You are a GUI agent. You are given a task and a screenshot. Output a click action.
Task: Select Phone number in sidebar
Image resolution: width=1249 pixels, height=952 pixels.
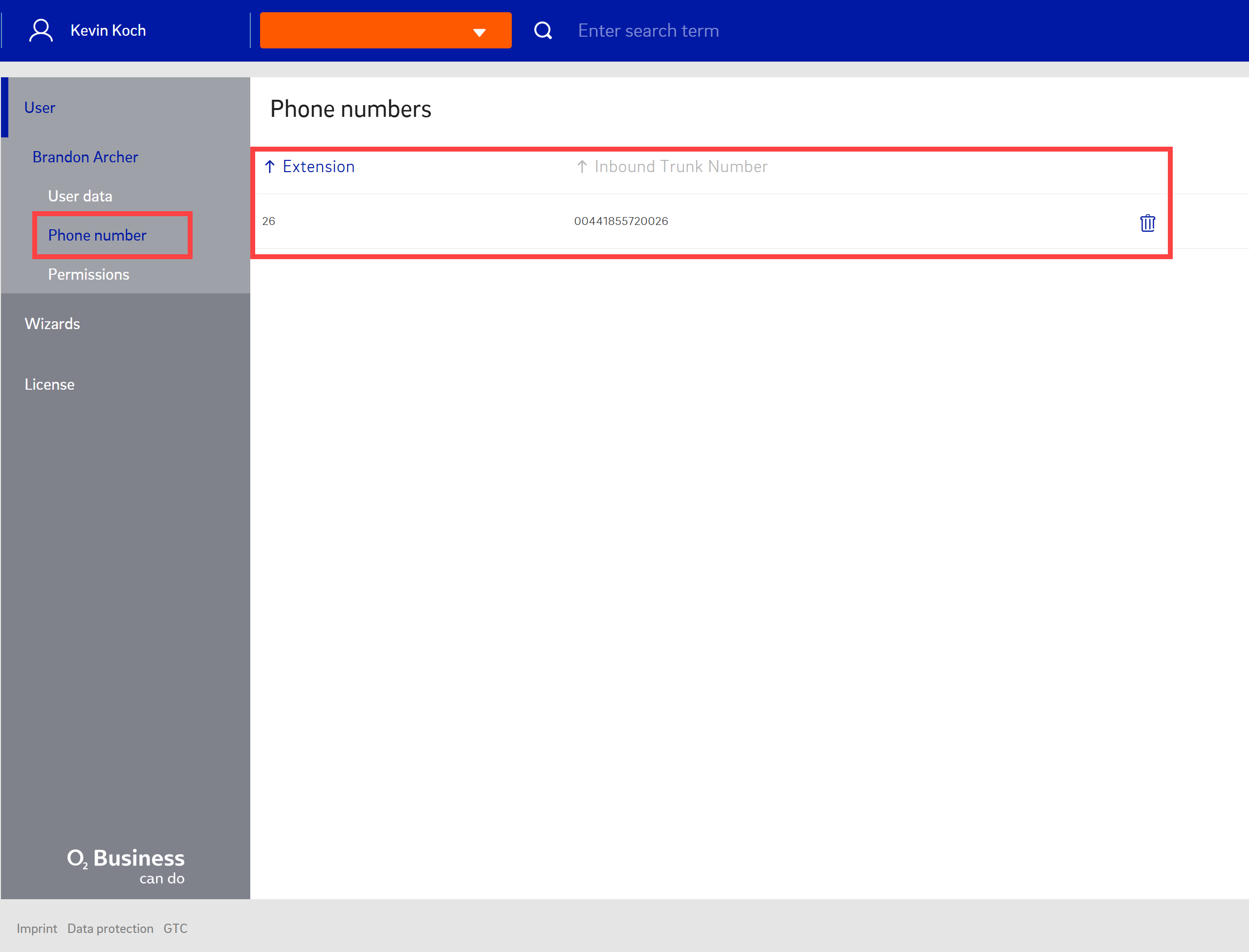coord(97,235)
